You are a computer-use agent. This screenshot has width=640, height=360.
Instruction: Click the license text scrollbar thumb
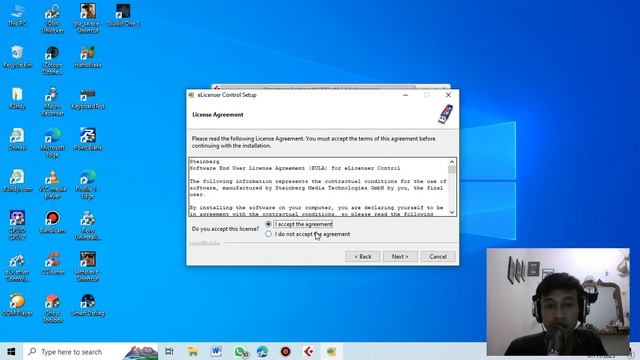(x=452, y=169)
